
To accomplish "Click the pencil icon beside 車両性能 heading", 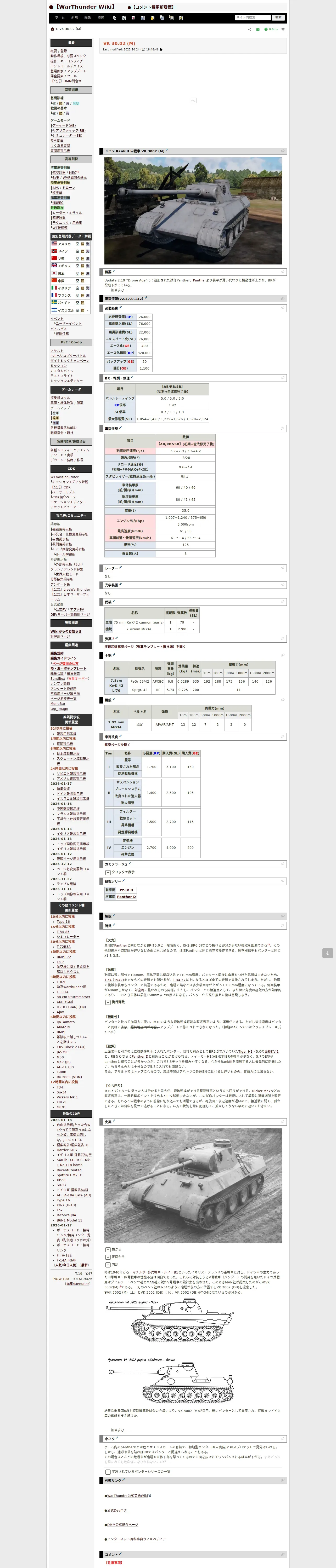I will [x=121, y=428].
